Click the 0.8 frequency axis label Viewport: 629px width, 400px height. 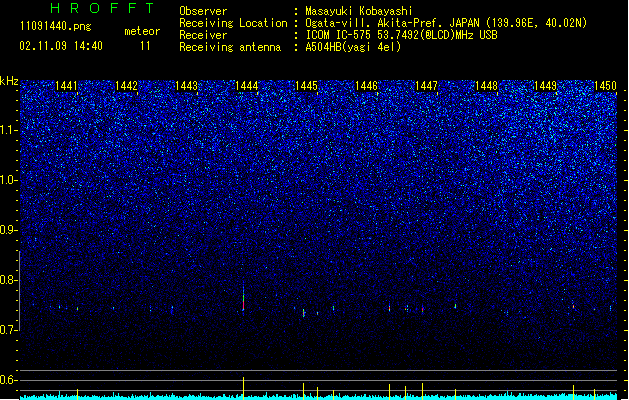(x=9, y=280)
